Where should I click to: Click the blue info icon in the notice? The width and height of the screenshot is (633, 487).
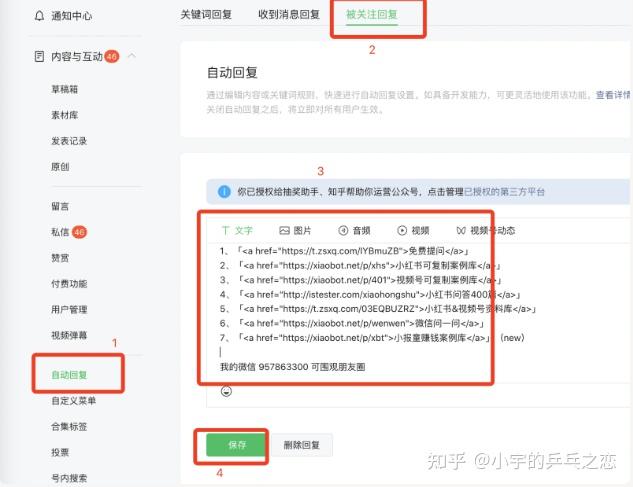coord(224,191)
